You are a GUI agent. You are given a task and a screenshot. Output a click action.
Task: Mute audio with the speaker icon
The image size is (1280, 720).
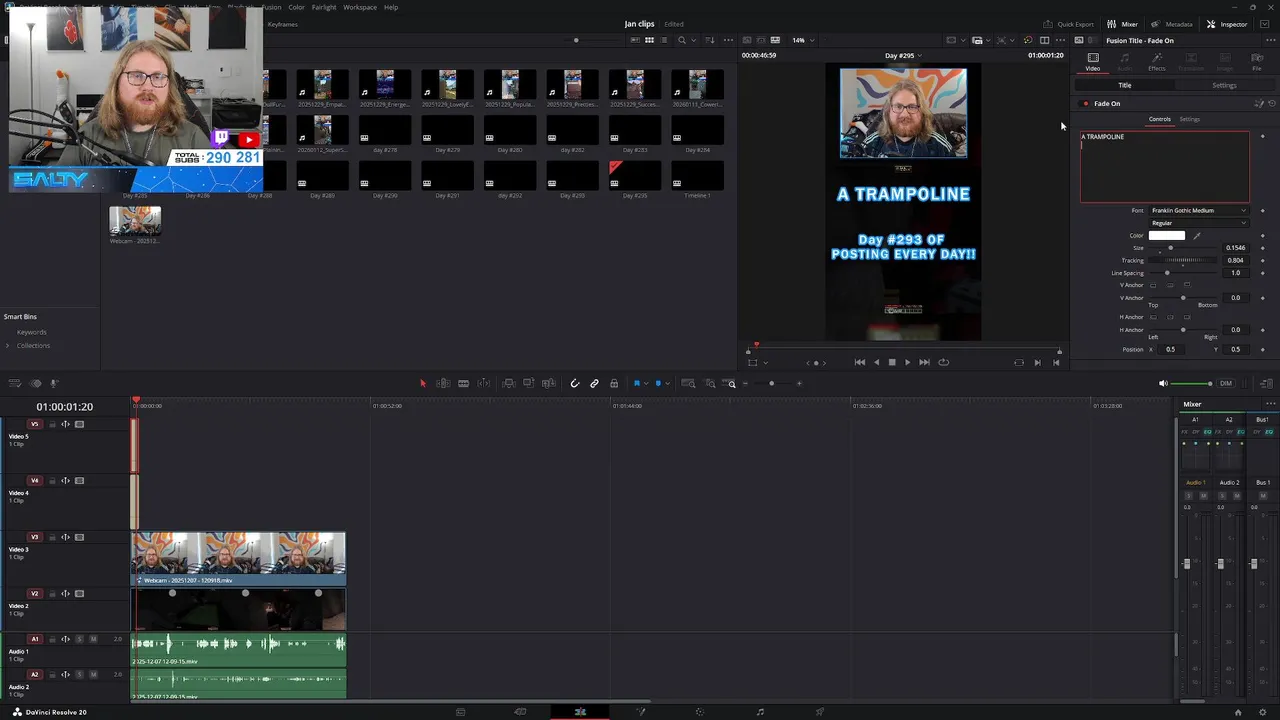point(1163,383)
